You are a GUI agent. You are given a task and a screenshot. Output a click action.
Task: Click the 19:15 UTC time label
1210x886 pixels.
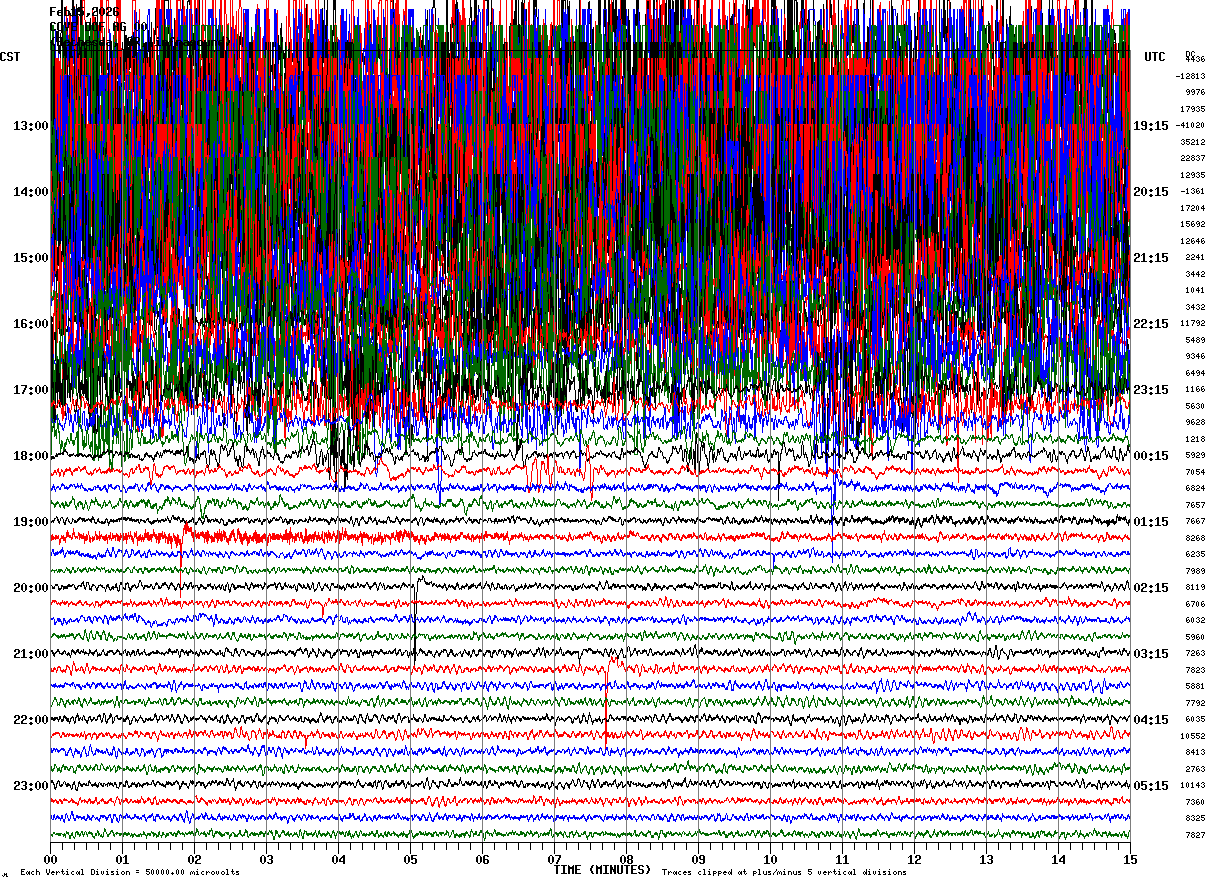(x=1151, y=126)
